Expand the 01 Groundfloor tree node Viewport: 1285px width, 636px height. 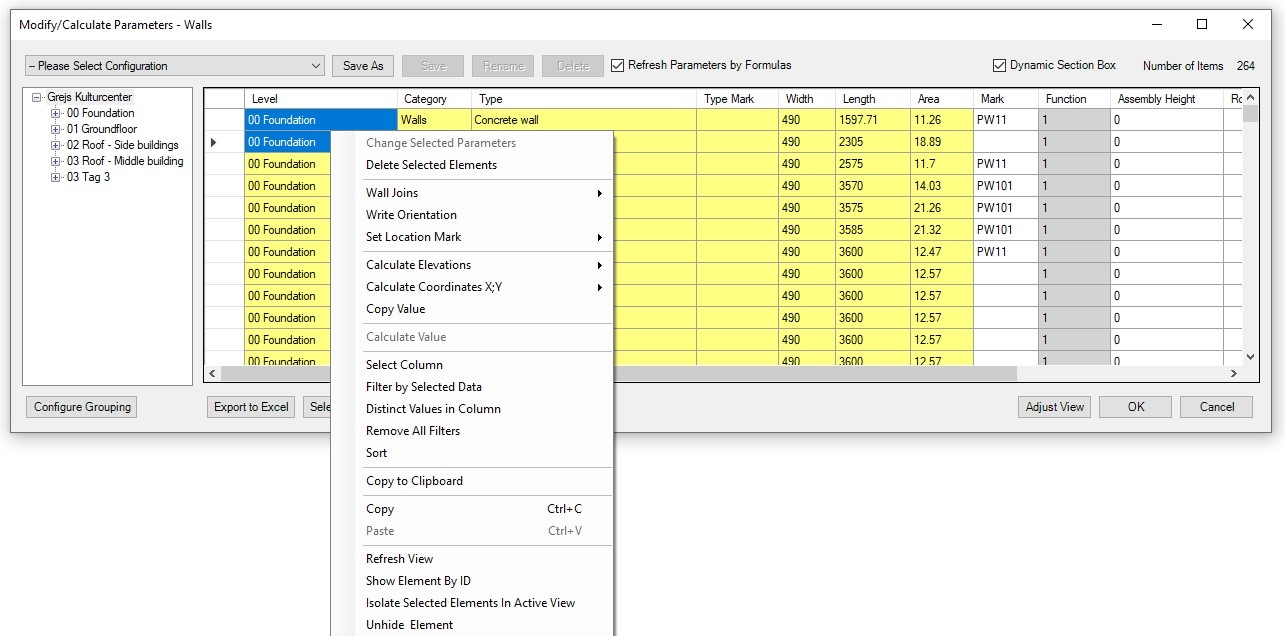click(x=56, y=130)
